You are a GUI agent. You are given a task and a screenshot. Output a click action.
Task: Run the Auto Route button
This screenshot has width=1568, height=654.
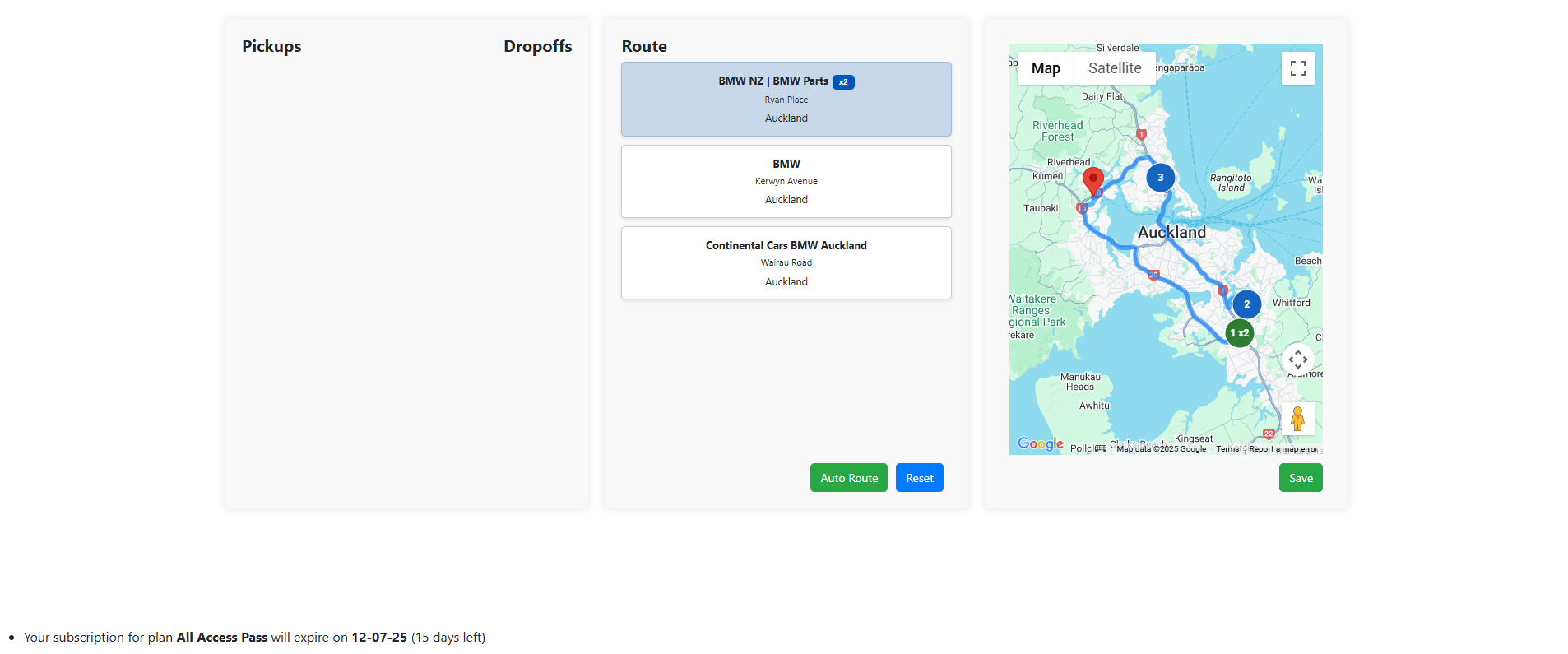849,478
